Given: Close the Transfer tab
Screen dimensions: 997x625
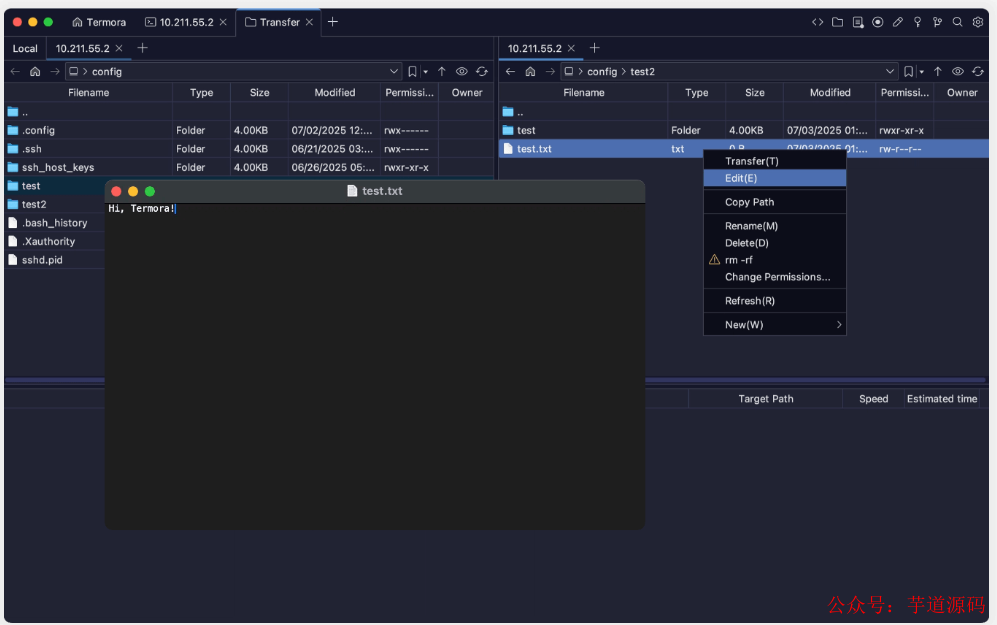Looking at the screenshot, I should (309, 22).
